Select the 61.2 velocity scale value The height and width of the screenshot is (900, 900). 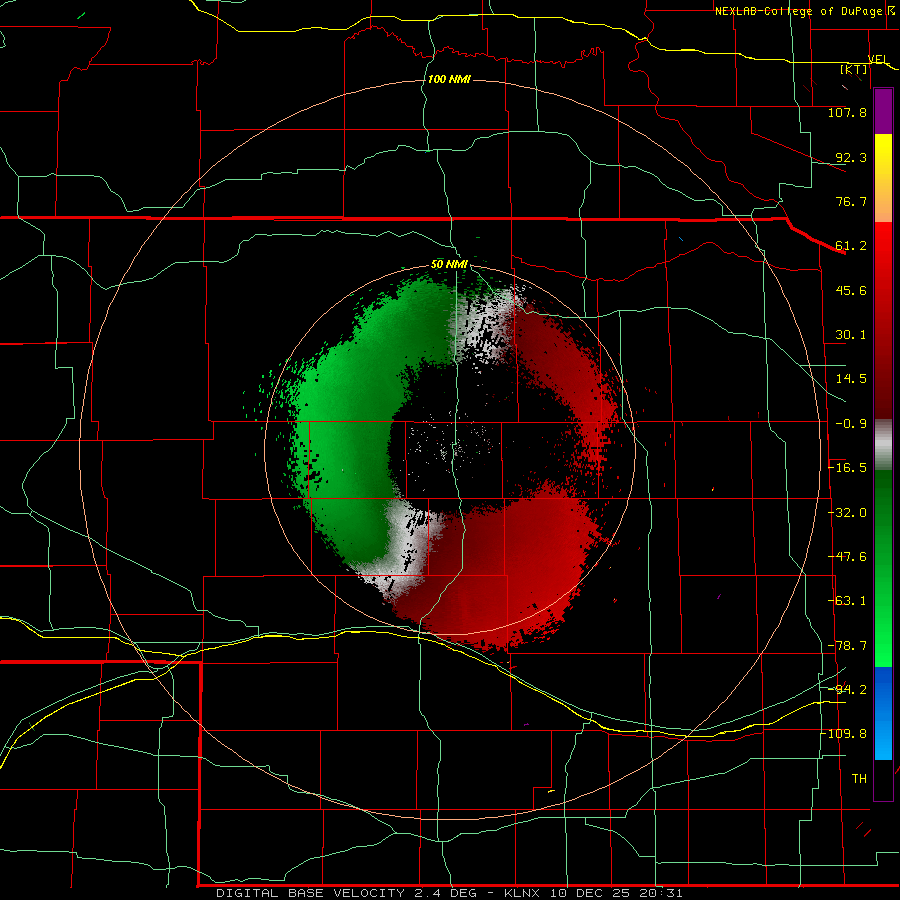(x=851, y=246)
